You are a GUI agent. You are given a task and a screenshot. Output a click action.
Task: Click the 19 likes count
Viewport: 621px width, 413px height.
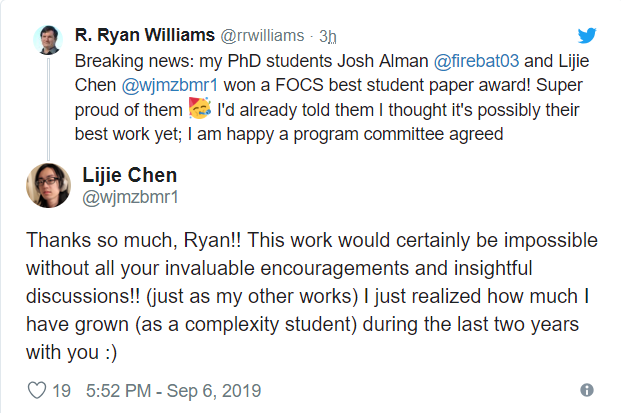coord(61,389)
